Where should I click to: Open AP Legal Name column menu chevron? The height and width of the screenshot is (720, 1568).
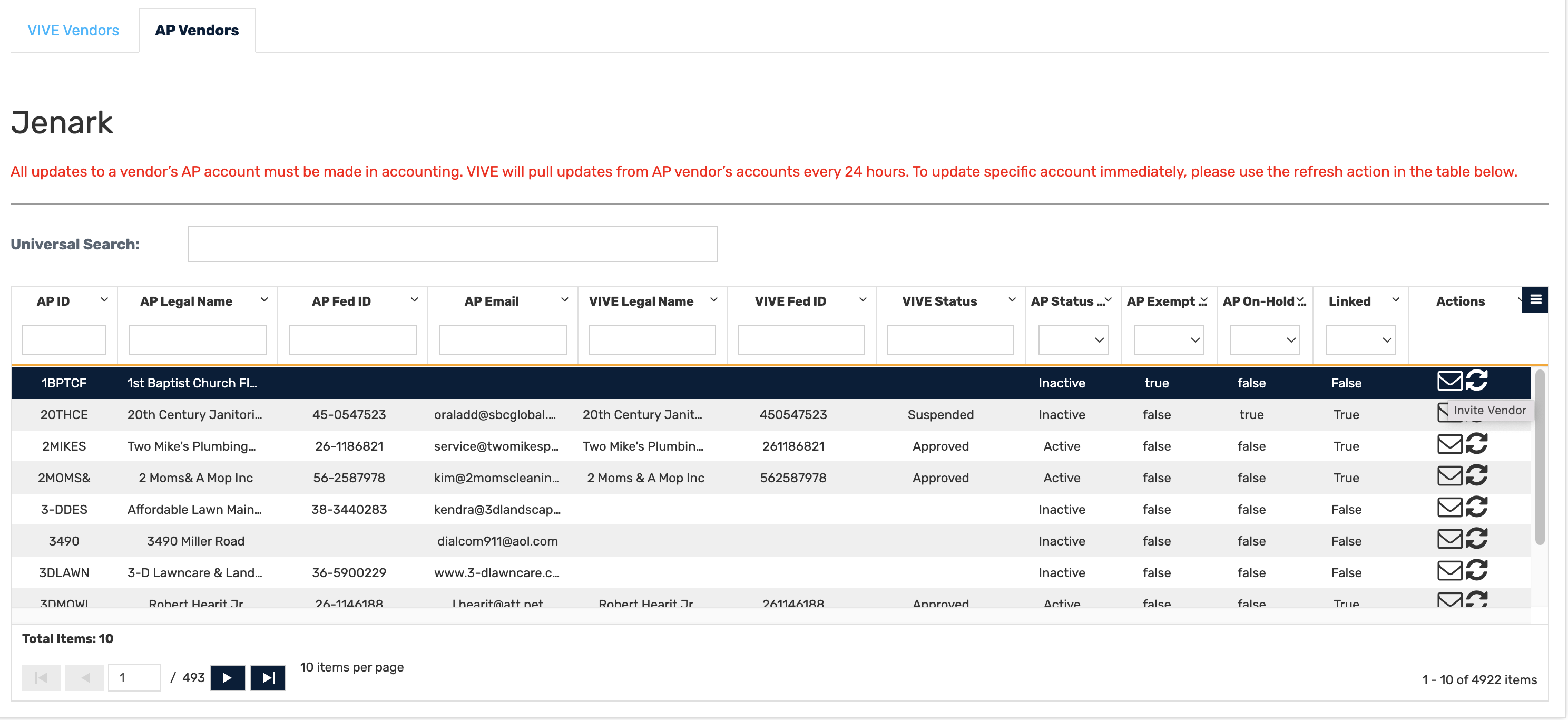[x=264, y=300]
